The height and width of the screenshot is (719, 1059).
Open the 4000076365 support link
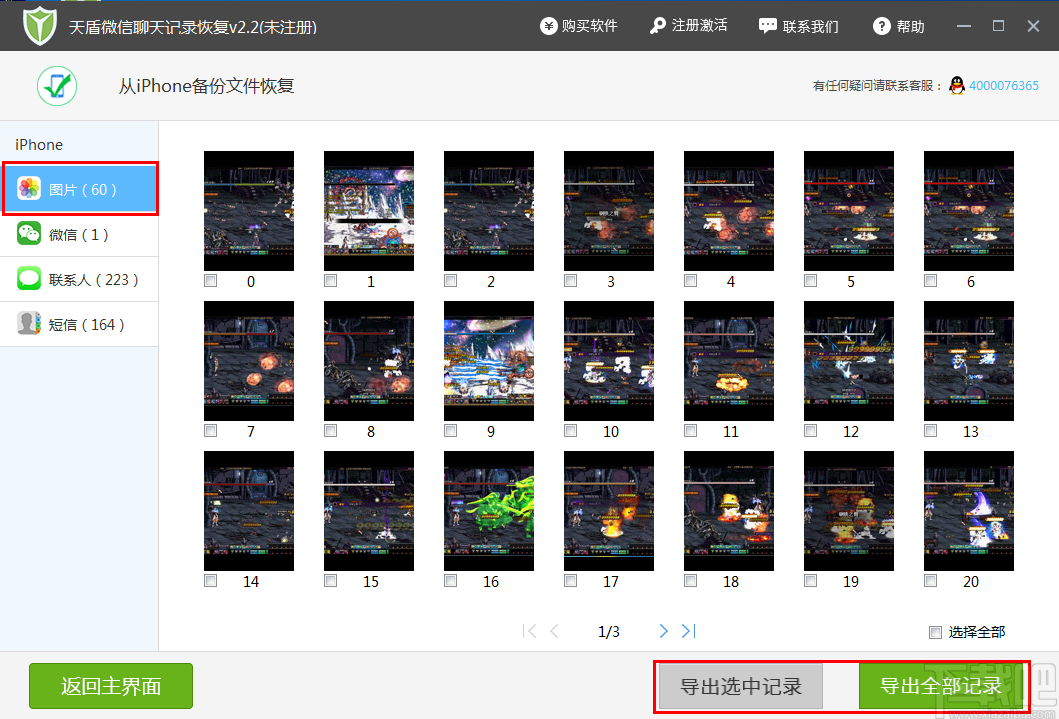click(x=1004, y=86)
